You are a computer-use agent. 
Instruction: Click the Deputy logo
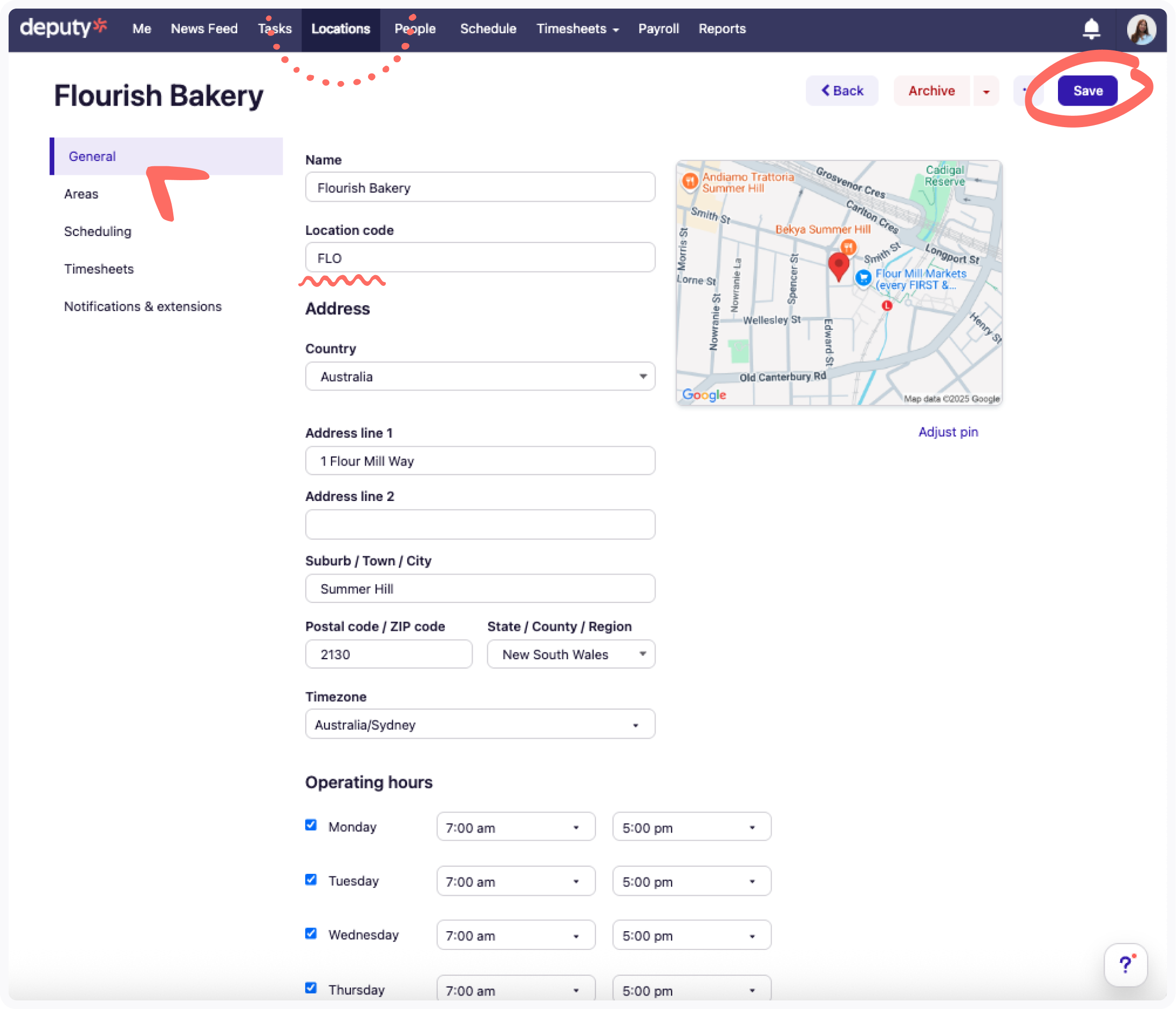pos(62,27)
